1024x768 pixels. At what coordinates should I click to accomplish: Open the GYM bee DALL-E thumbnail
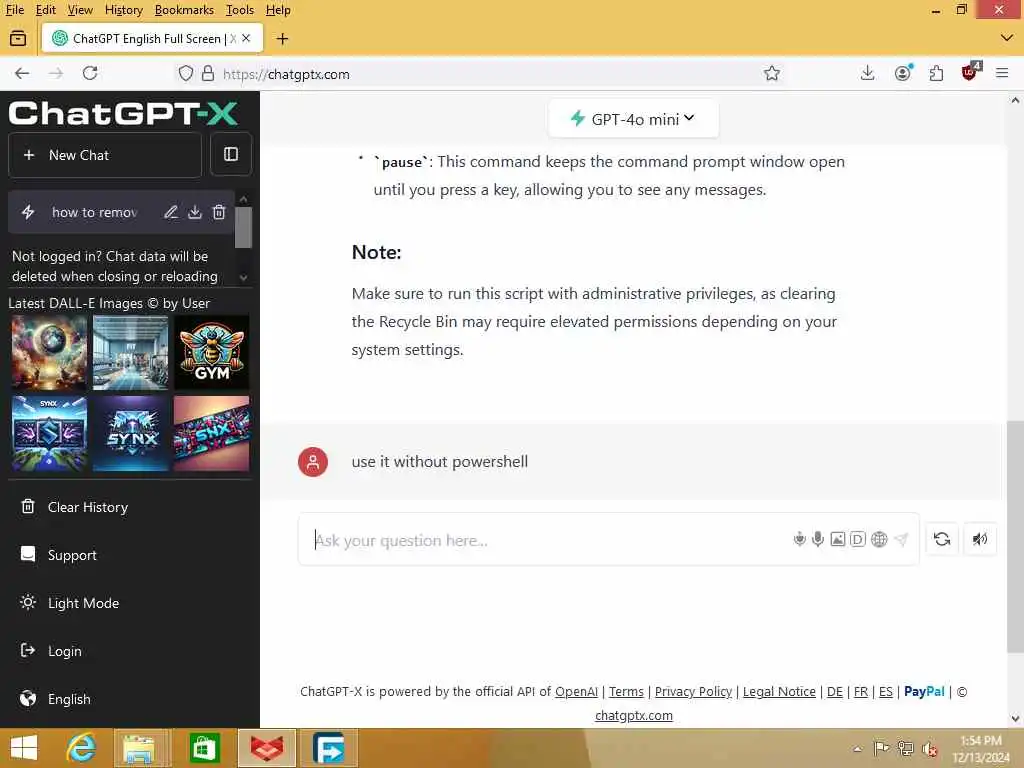coord(212,353)
